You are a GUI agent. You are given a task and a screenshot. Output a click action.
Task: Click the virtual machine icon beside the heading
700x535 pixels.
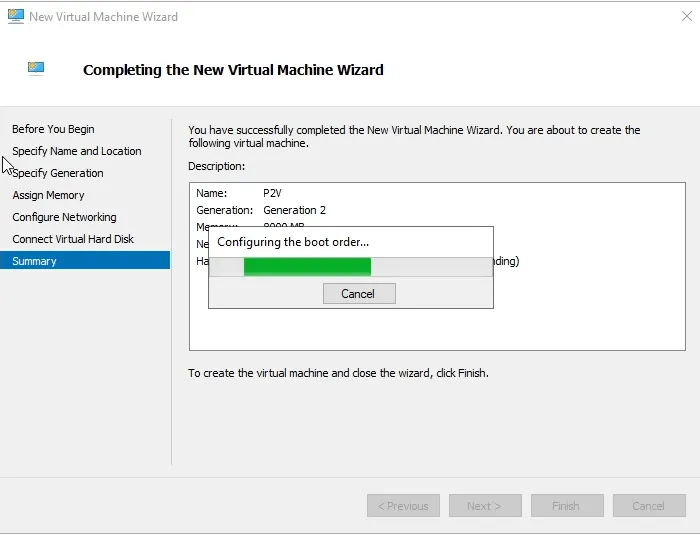36,69
